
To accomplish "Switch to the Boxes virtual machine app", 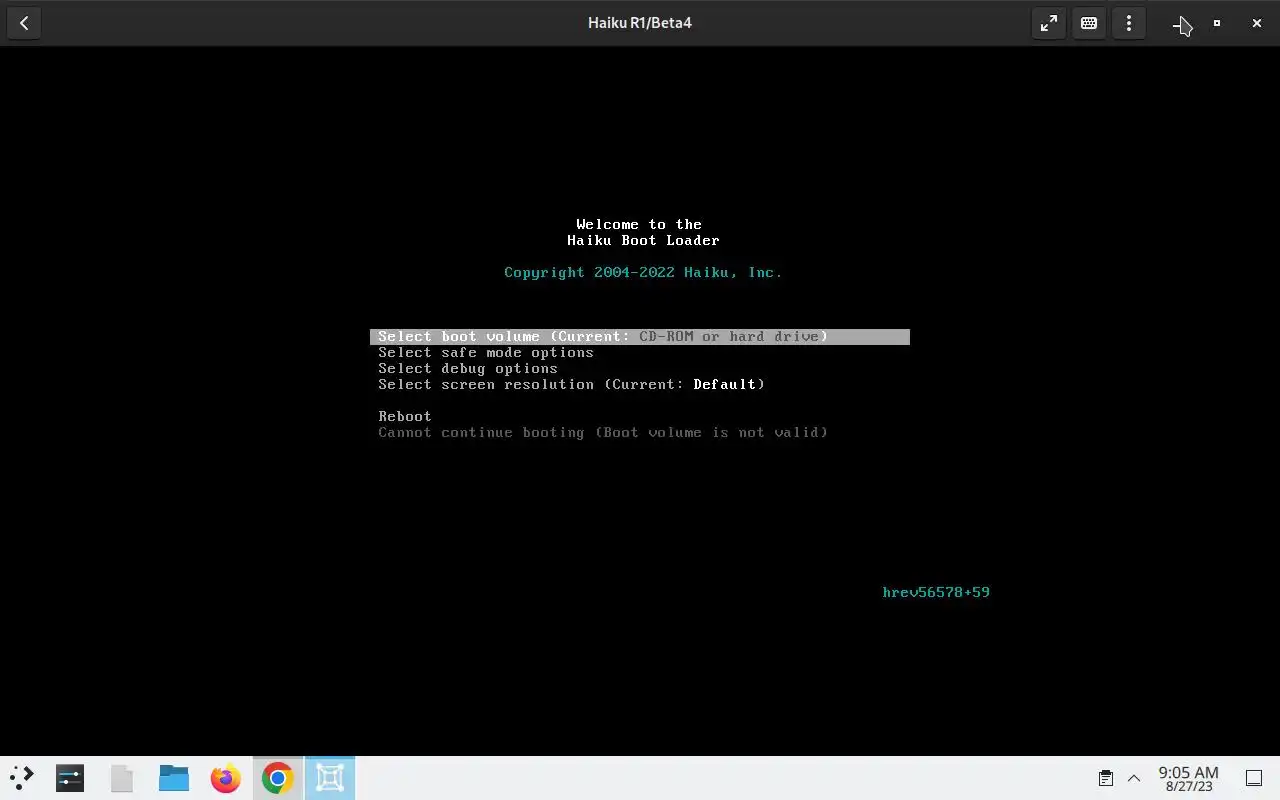I will (330, 778).
